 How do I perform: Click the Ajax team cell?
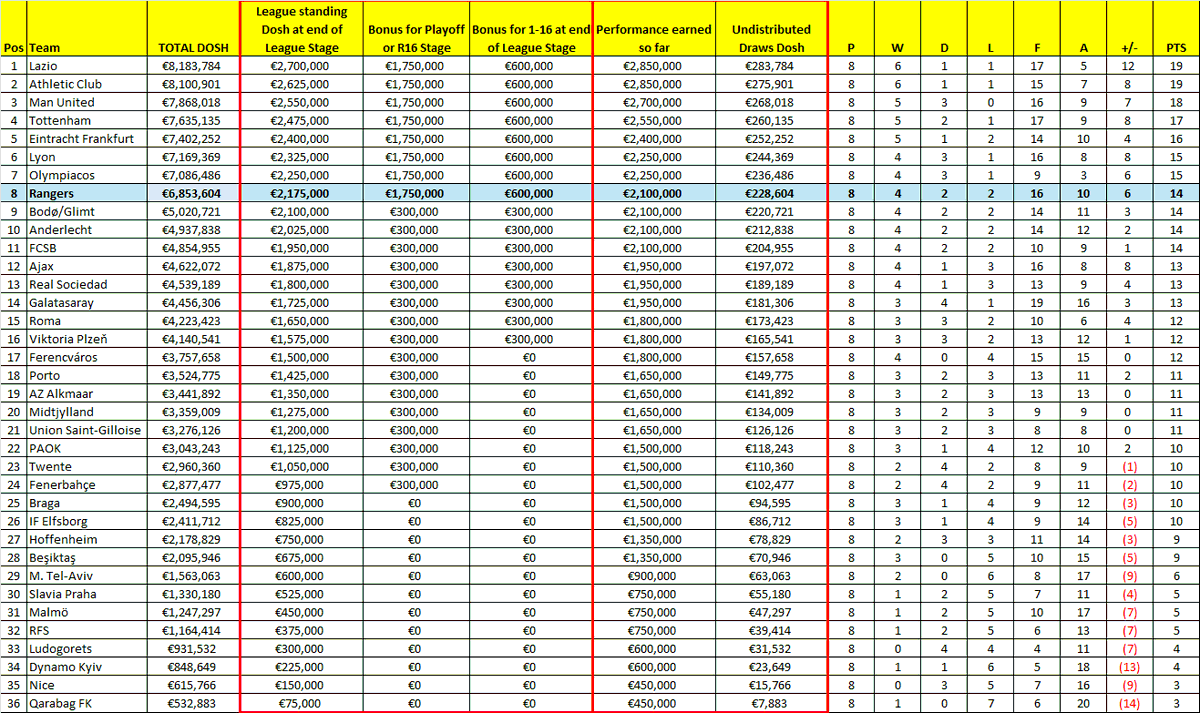[x=87, y=266]
